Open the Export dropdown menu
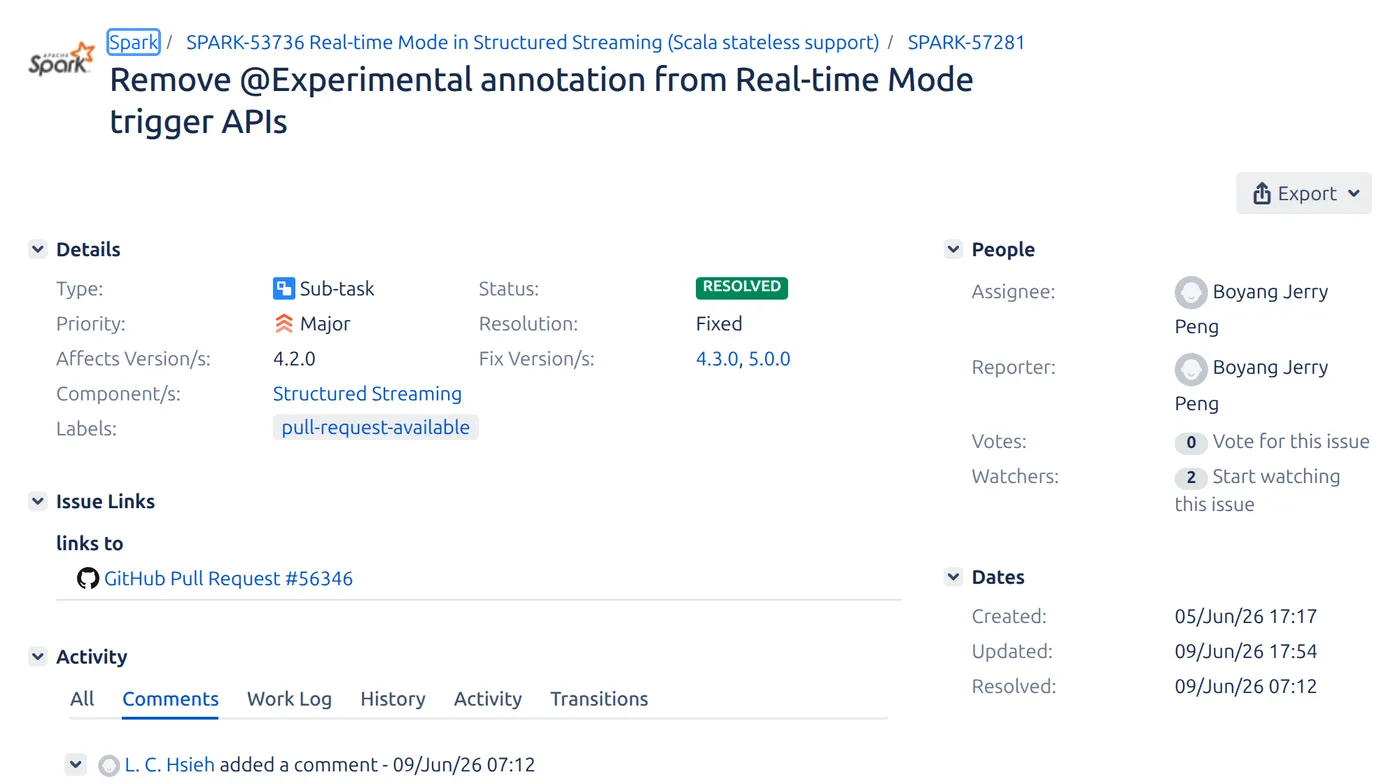The image size is (1400, 784). tap(1304, 193)
